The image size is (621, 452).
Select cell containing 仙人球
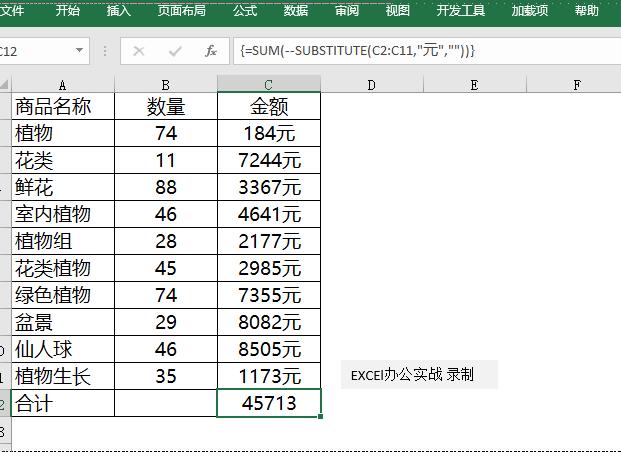point(62,349)
